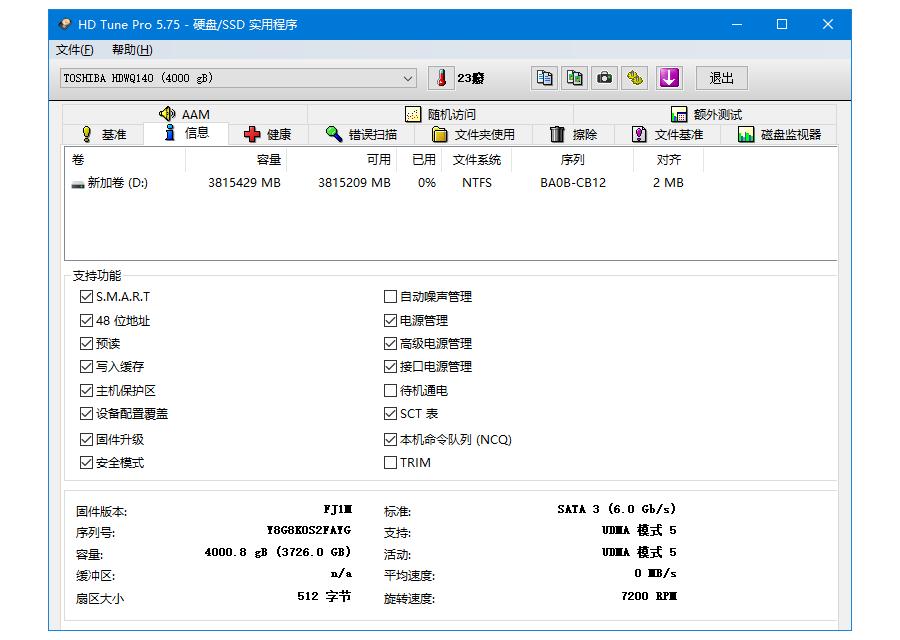Check the 自动噪声管理 checkbox
This screenshot has width=900, height=640.
pyautogui.click(x=390, y=296)
